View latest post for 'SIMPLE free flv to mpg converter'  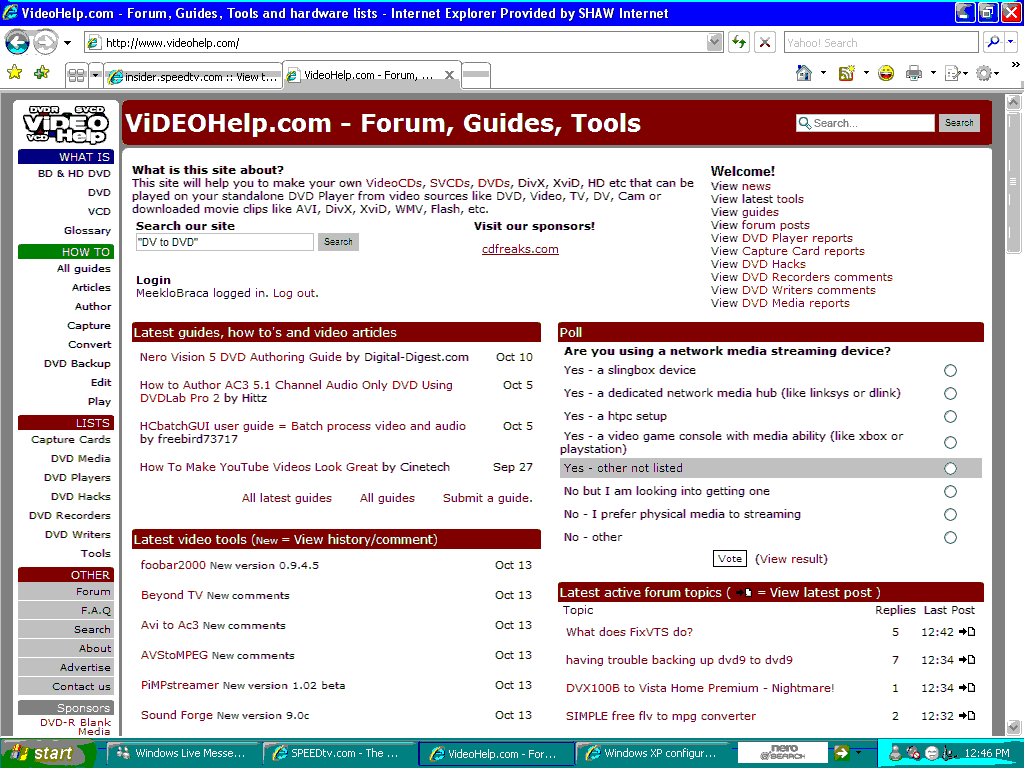click(x=967, y=716)
